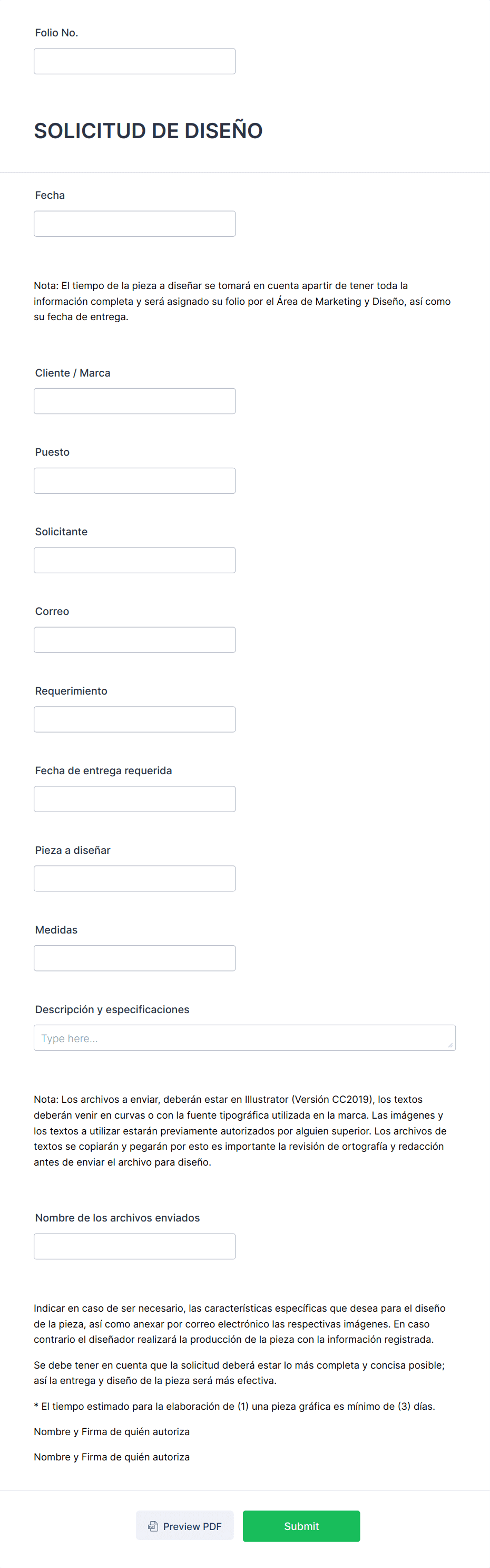Click the PDF icon in Preview PDF button
The height and width of the screenshot is (1568, 490).
tap(153, 1525)
